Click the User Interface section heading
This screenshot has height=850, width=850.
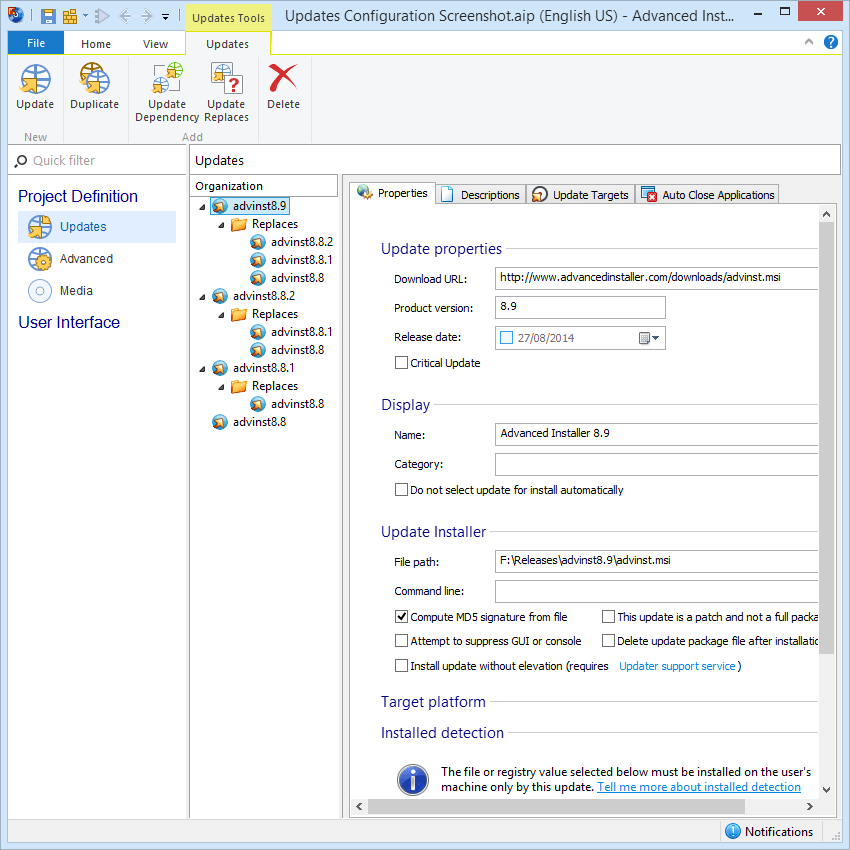coord(69,323)
